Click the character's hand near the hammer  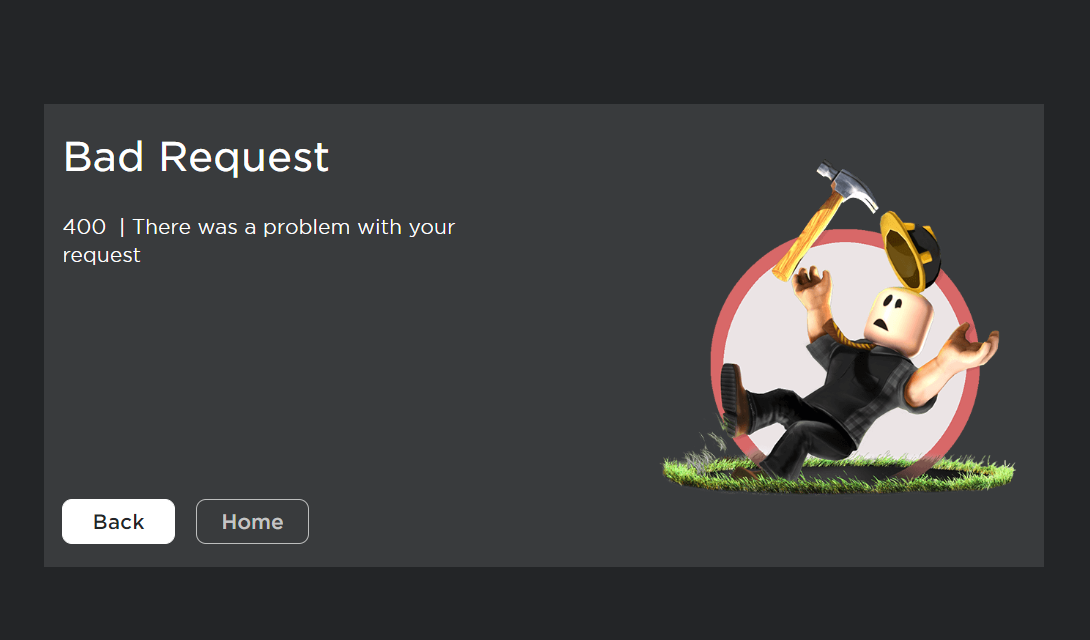pos(812,285)
